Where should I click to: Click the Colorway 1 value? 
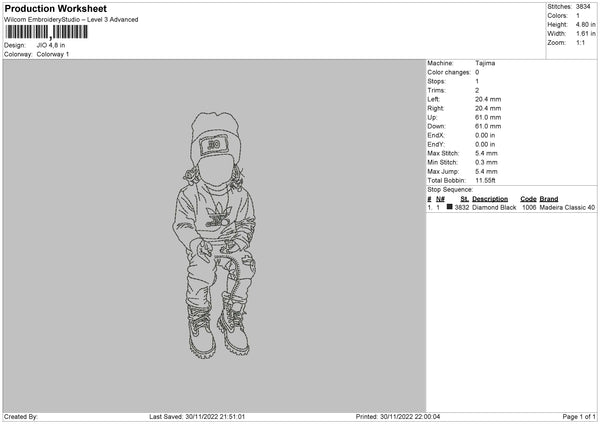click(x=53, y=54)
